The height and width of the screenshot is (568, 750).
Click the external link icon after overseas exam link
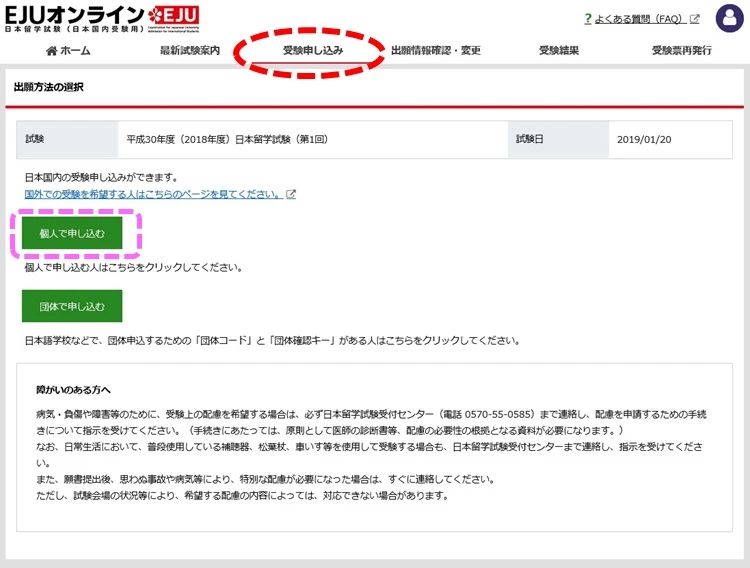click(x=291, y=194)
